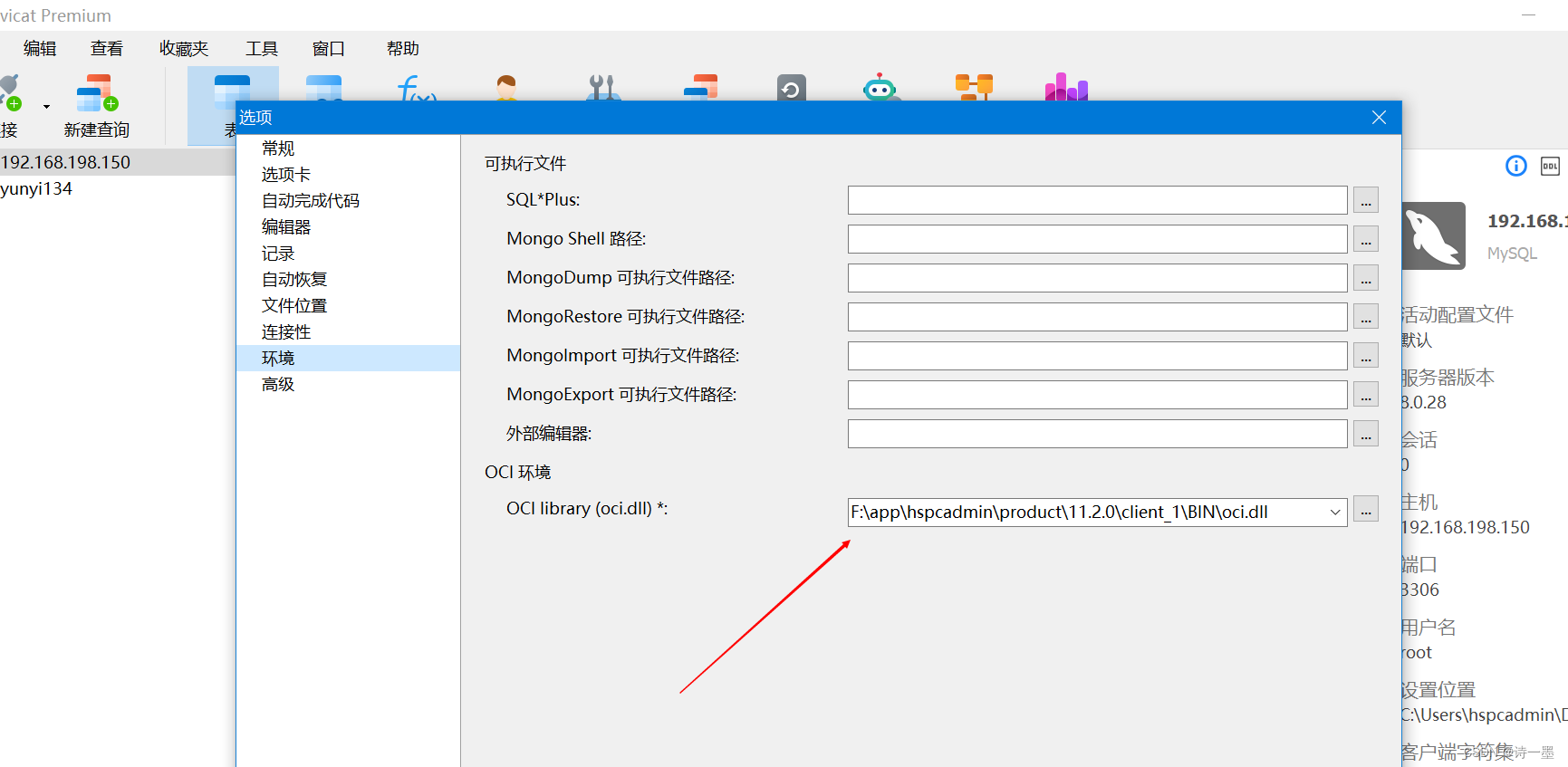Image resolution: width=1568 pixels, height=767 pixels.
Task: Browse for MongoExport executable path
Action: pos(1366,395)
